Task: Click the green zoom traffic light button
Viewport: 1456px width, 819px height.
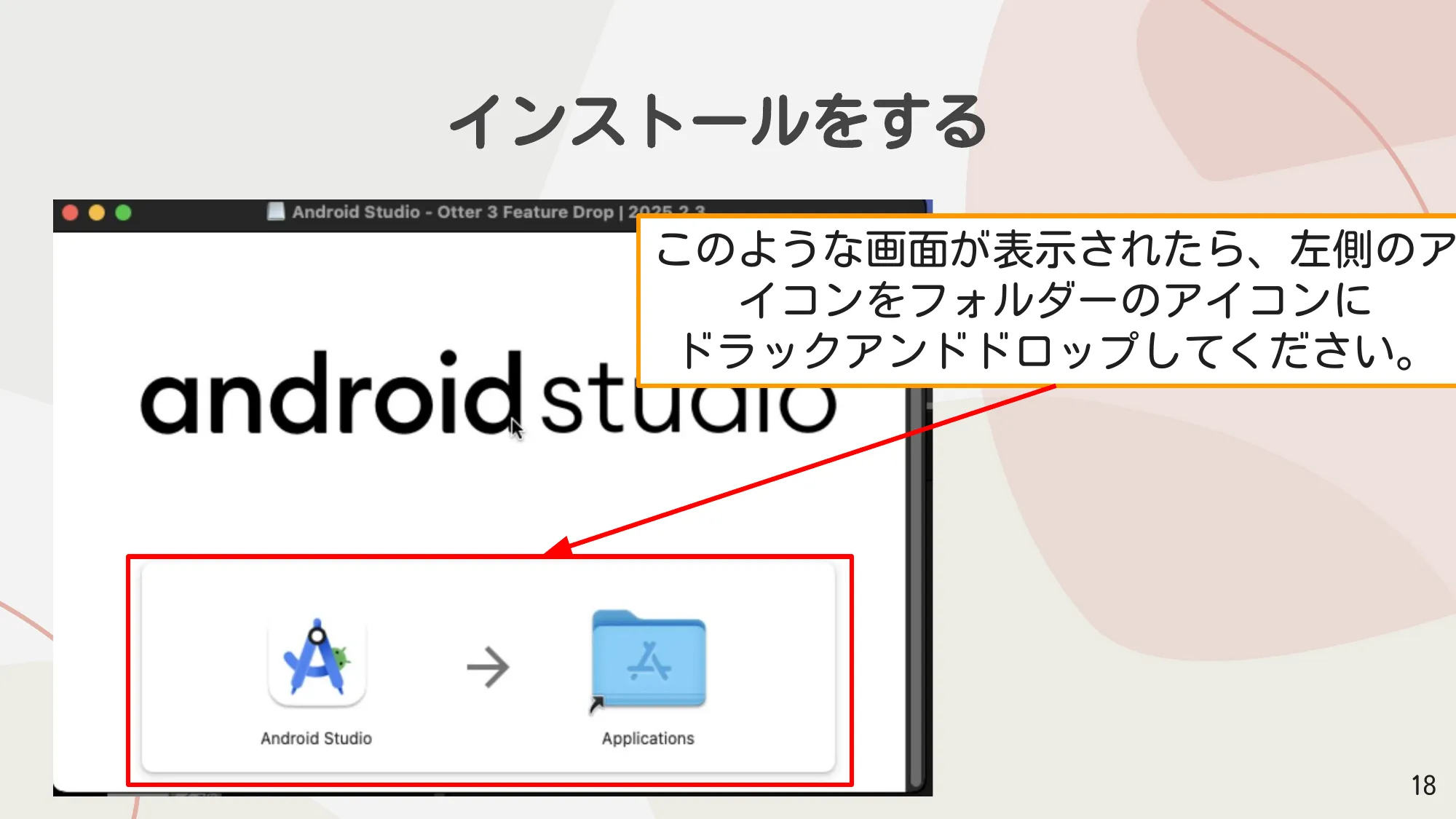Action: point(124,213)
